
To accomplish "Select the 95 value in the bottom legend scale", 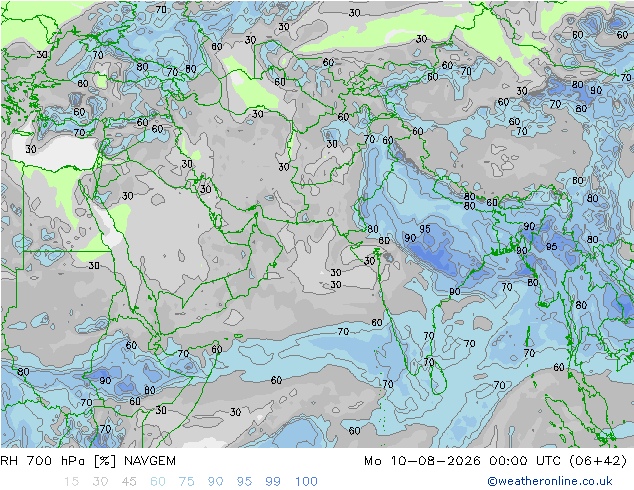I will point(244,482).
